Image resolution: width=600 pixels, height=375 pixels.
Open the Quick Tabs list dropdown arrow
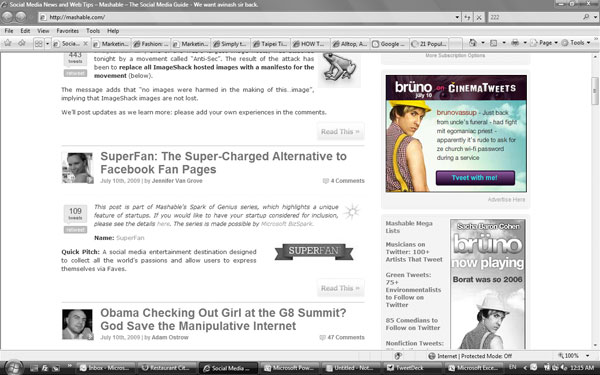(x=47, y=44)
